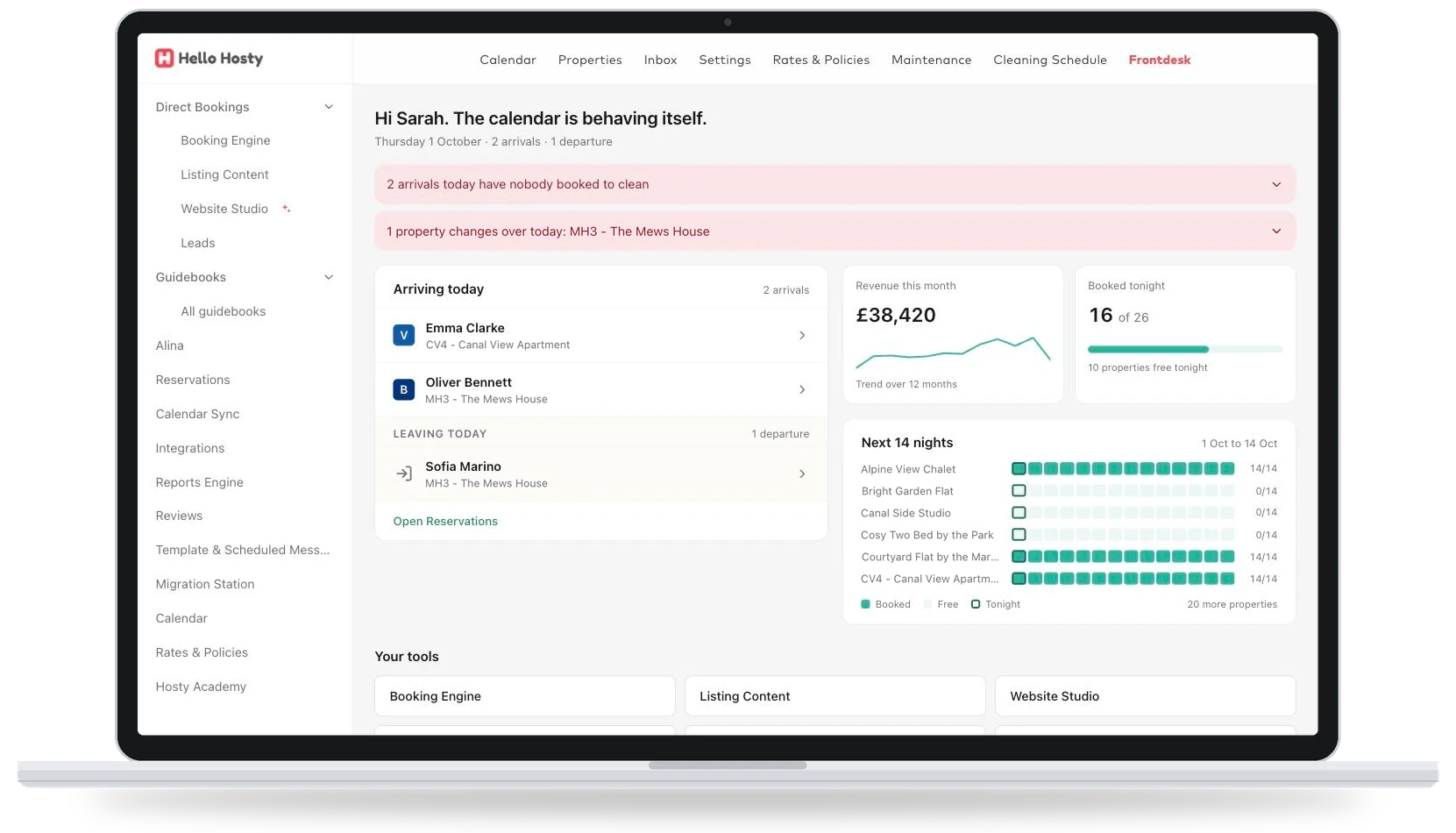Click tonight's square for Canal Side Studio
The image size is (1456, 833).
pyautogui.click(x=1019, y=512)
